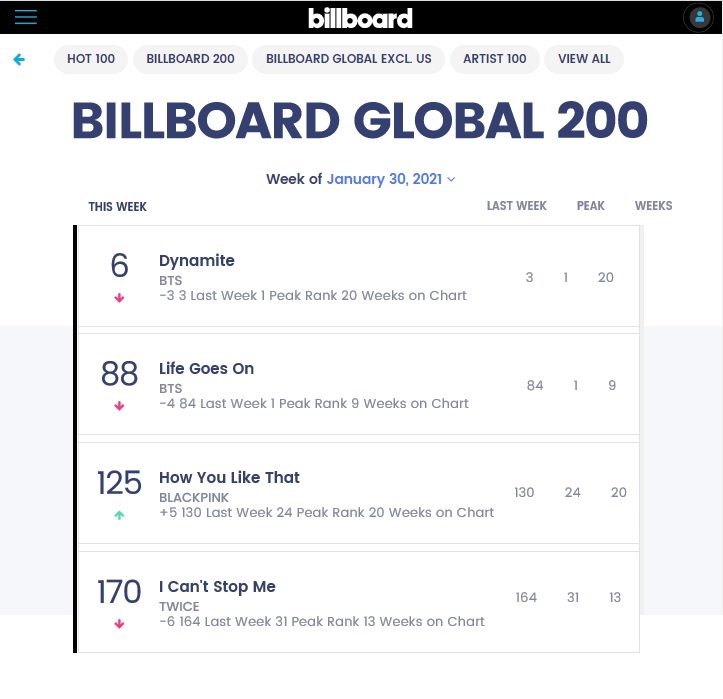
Task: Click the down arrow under rank 6
Action: [120, 298]
